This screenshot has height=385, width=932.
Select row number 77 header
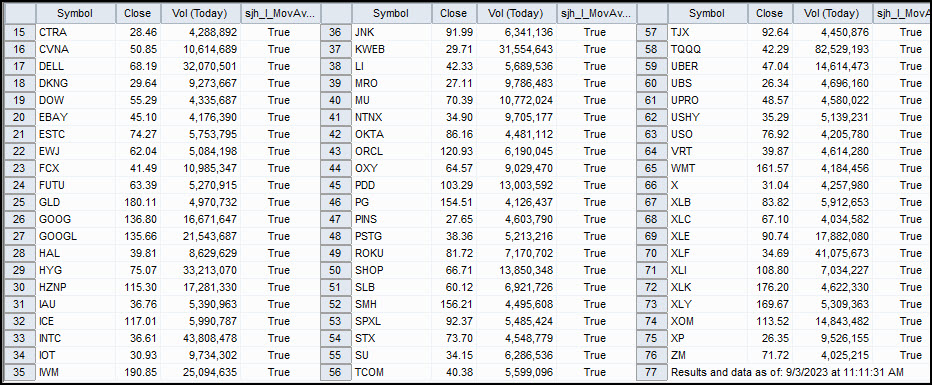point(651,372)
